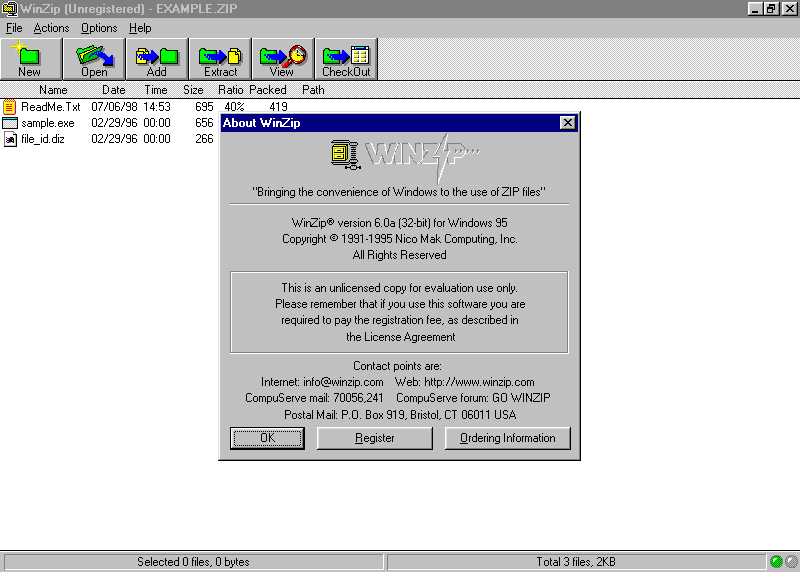Click the View toolbar icon
The image size is (800, 572).
[283, 59]
